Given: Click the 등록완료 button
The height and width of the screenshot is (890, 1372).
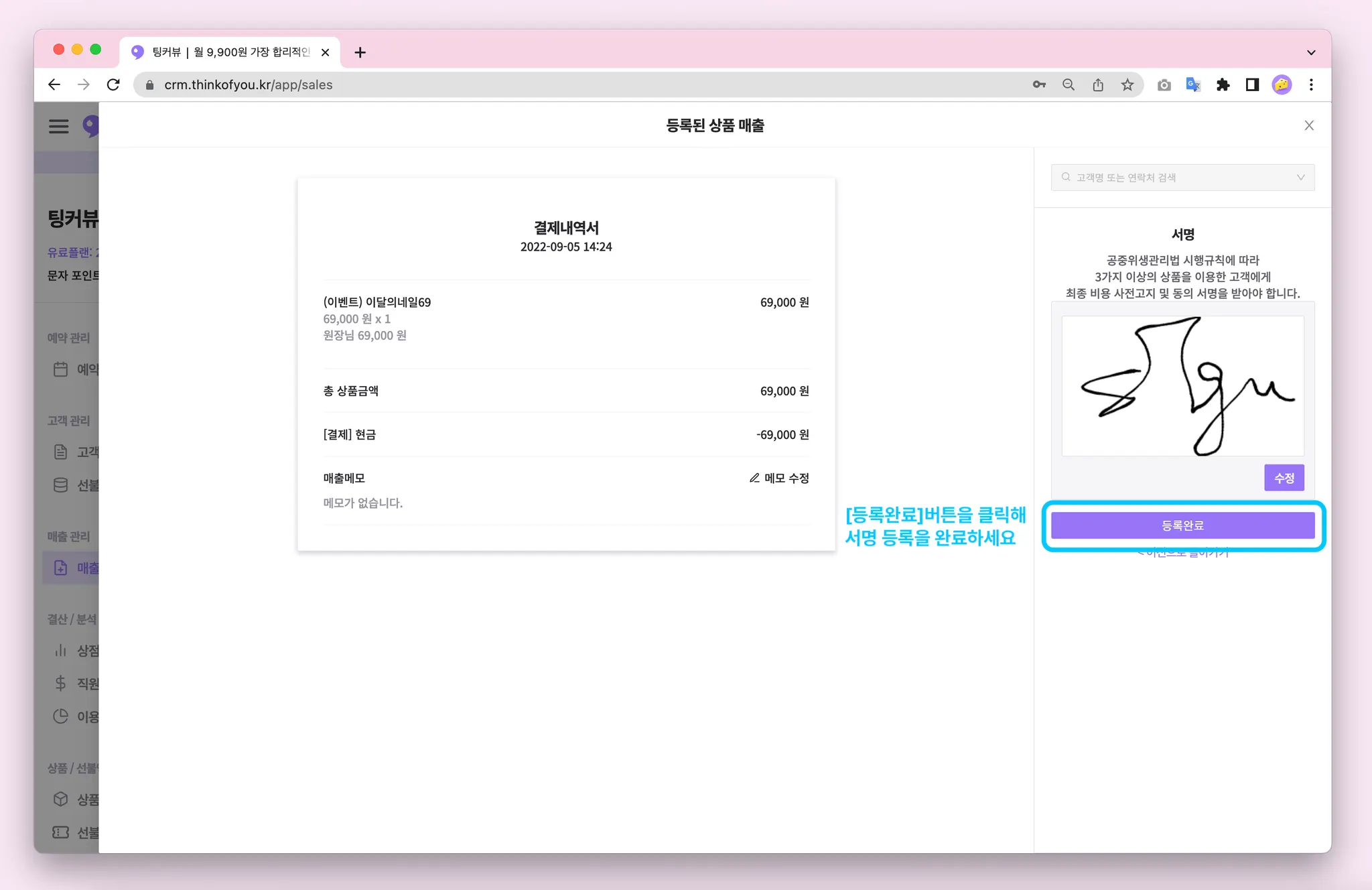Looking at the screenshot, I should [x=1182, y=525].
